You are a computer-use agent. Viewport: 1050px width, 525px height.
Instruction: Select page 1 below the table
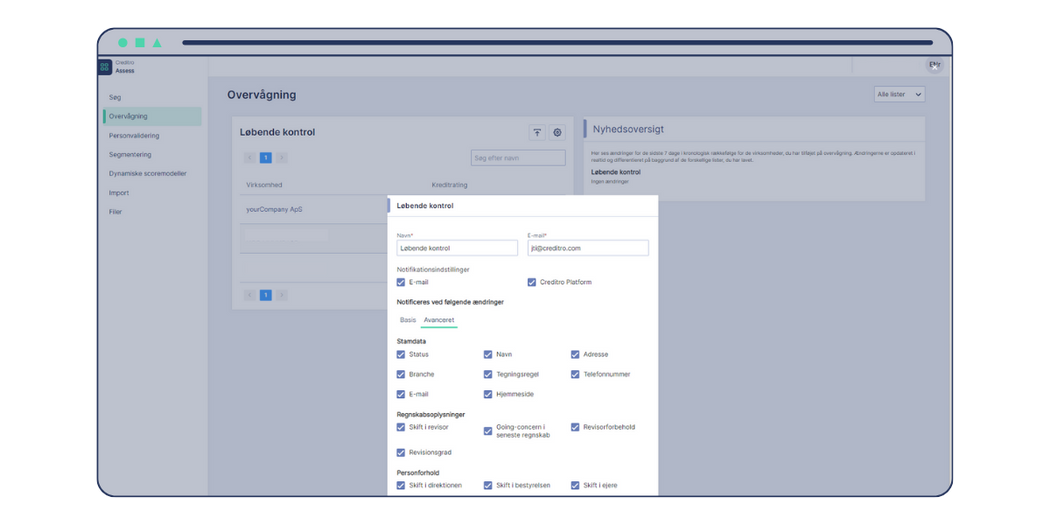(x=266, y=295)
